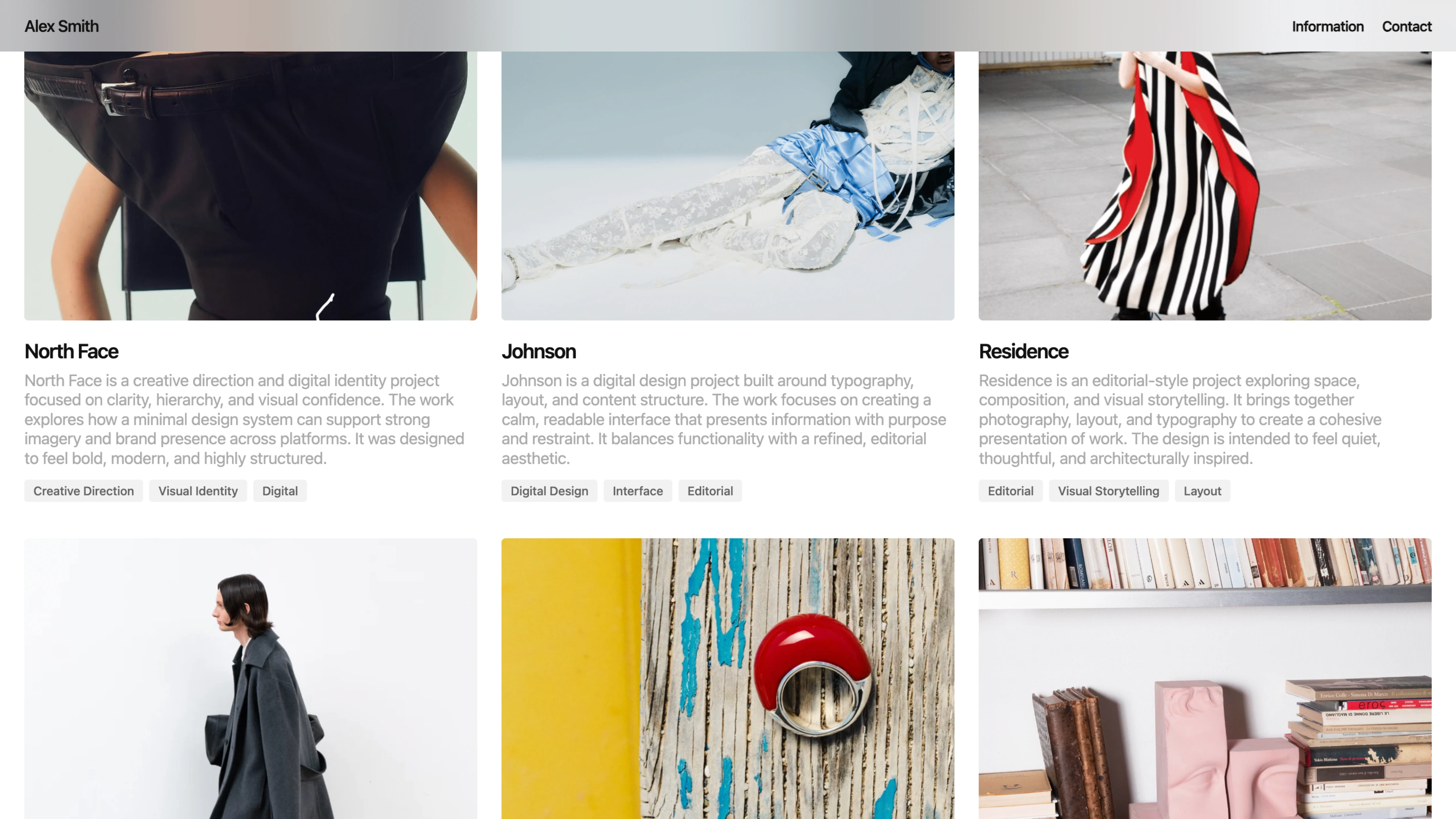Open the Information page in navigation
This screenshot has width=1456, height=819.
[1327, 26]
